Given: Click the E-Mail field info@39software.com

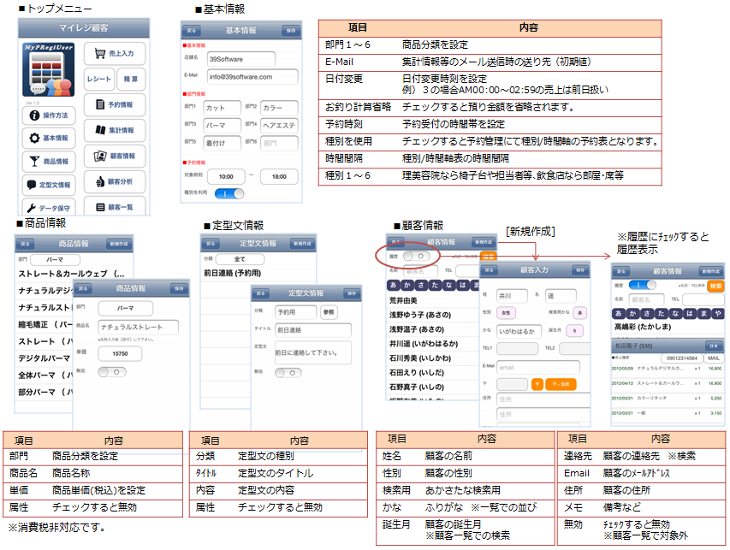Looking at the screenshot, I should 252,77.
